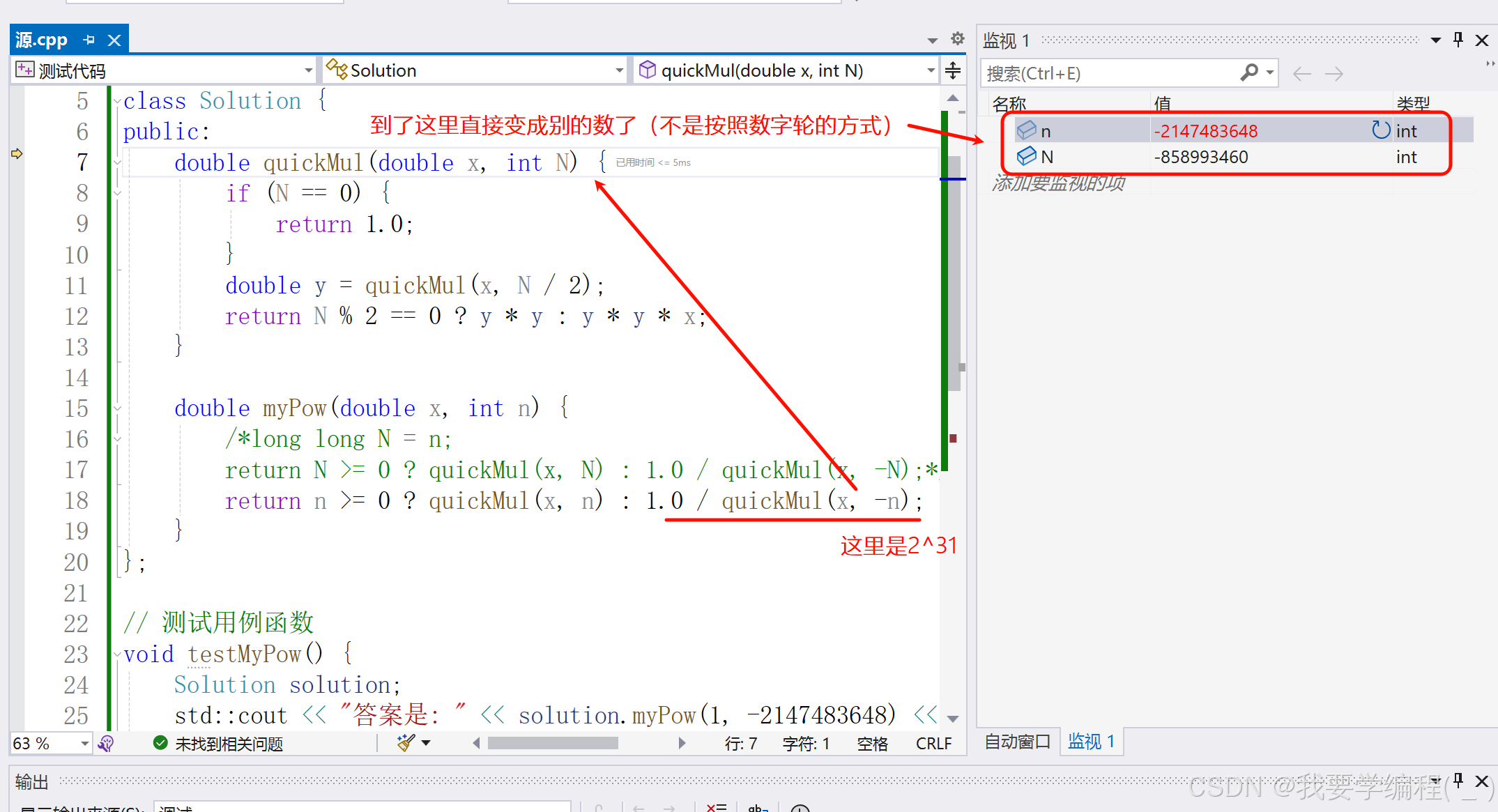
Task: Select the value -2147483648 cell
Action: 1205,131
